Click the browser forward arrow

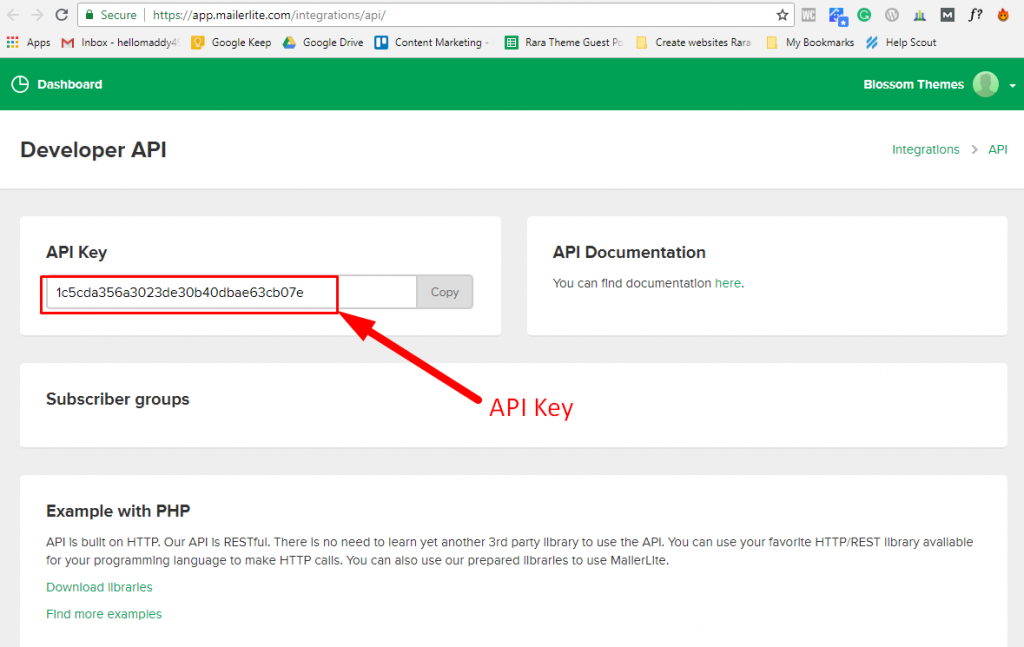[x=37, y=14]
